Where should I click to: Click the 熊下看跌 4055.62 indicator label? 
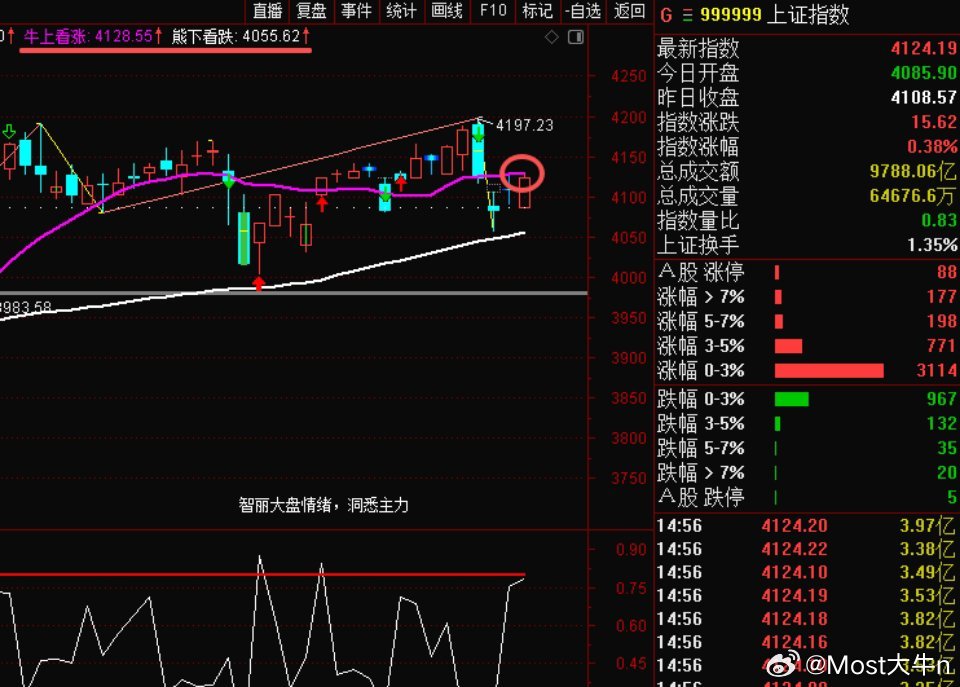point(241,37)
